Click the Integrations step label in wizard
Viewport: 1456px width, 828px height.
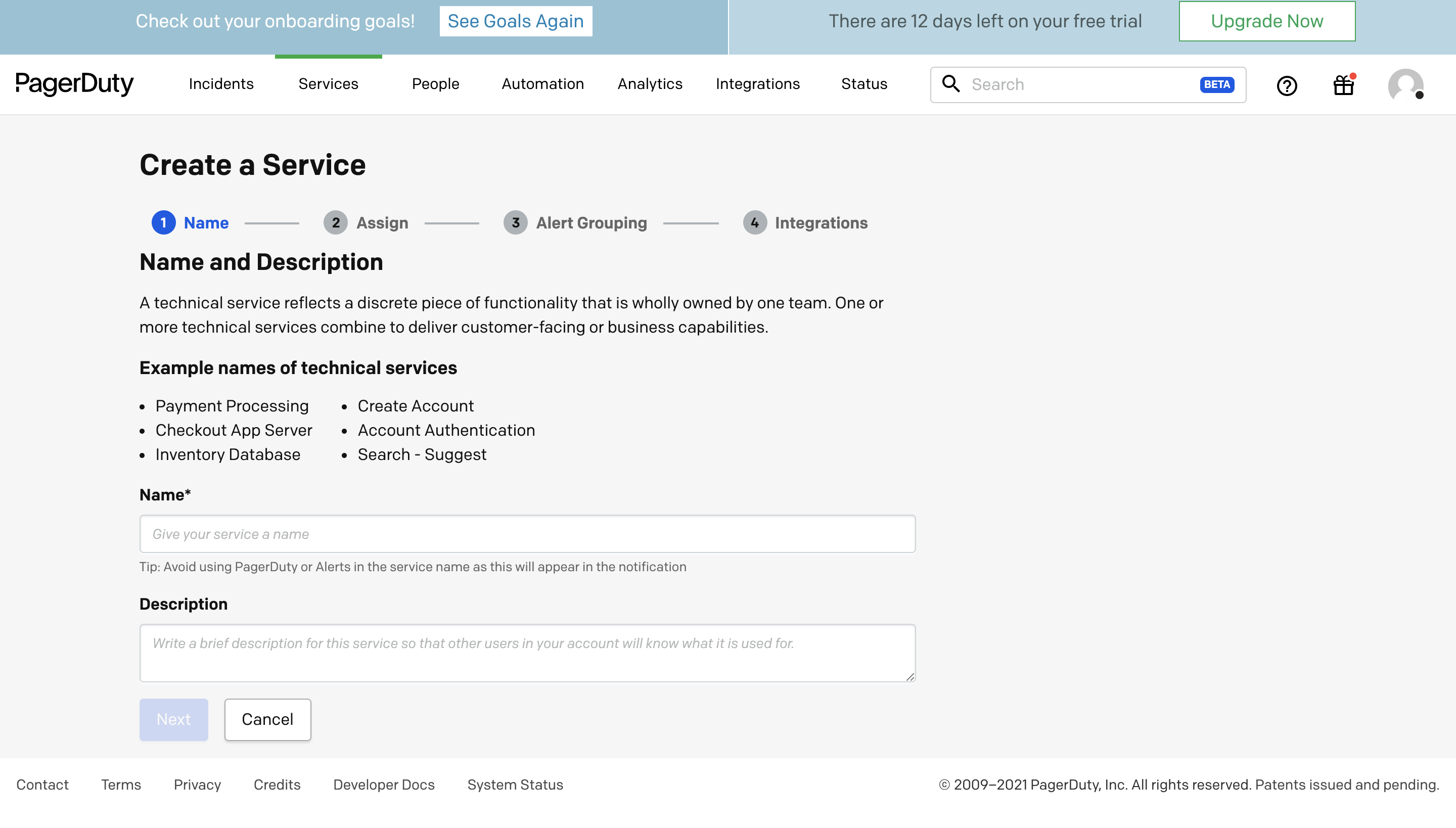(x=821, y=223)
